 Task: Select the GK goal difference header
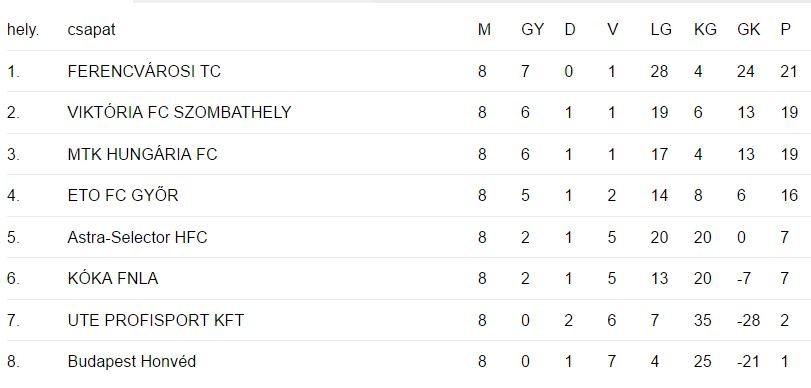748,30
